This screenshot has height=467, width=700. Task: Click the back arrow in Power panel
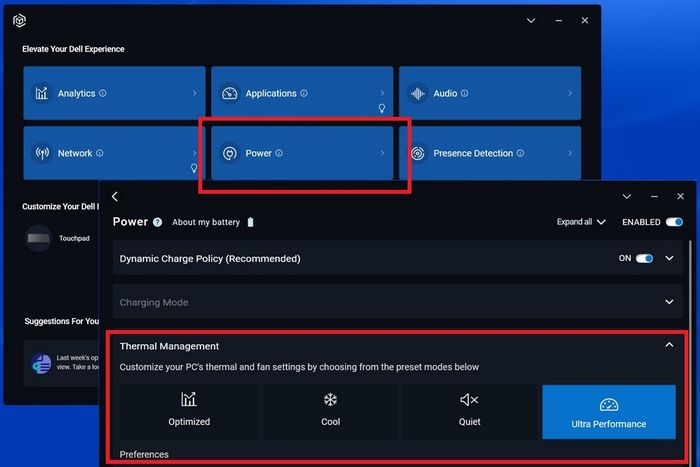(x=115, y=197)
